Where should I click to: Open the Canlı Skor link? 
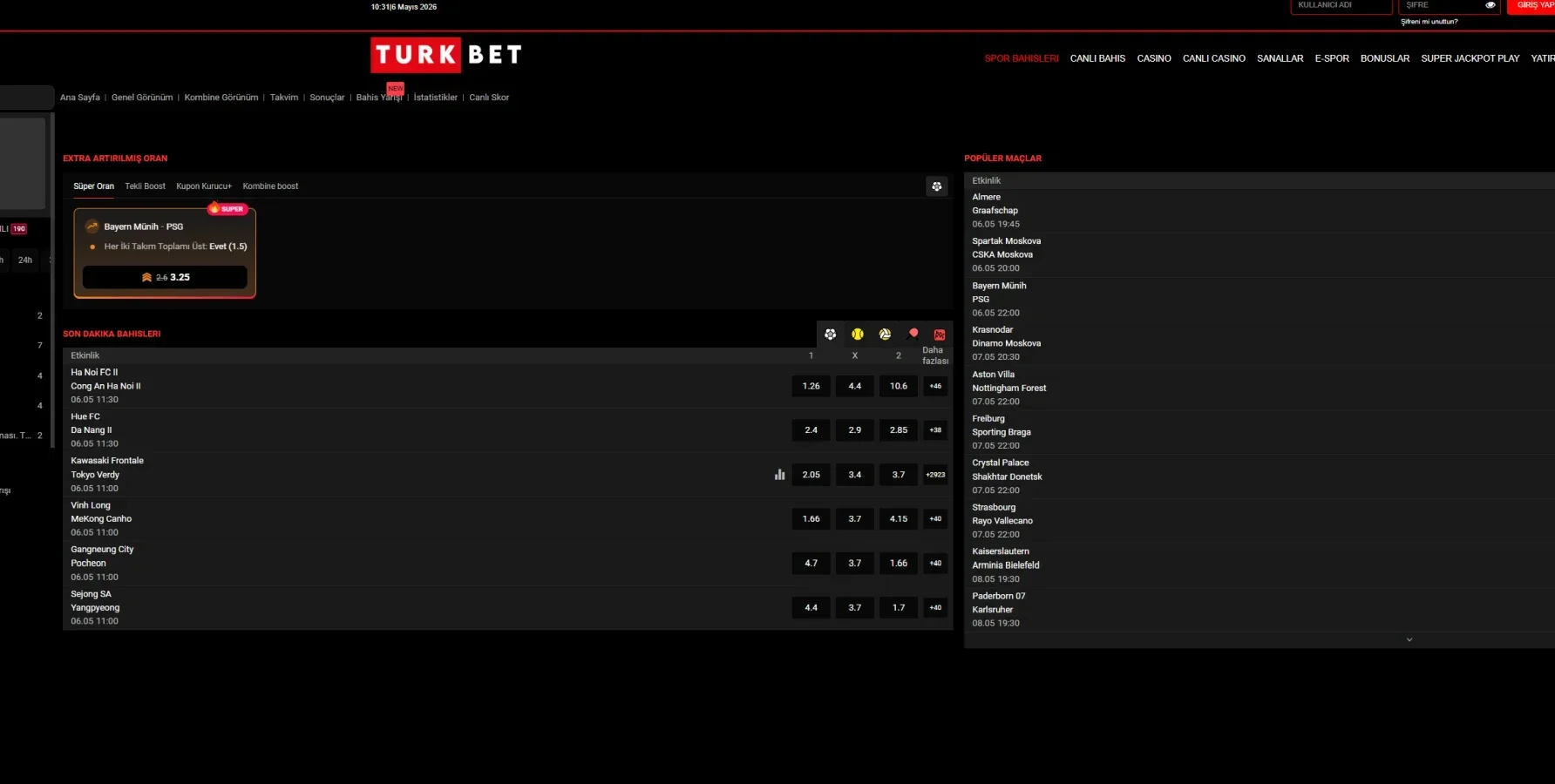click(489, 98)
